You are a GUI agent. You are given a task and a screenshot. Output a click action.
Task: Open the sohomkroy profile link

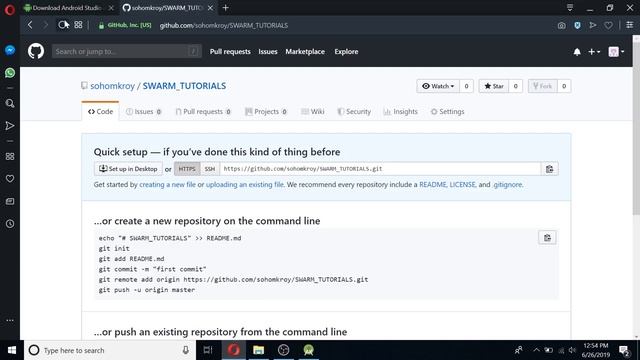pos(112,86)
